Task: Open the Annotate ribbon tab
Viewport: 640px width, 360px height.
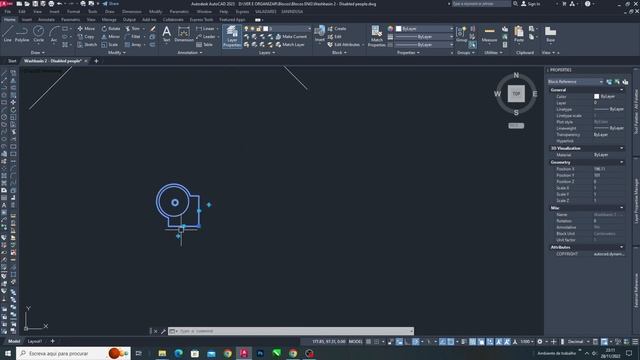Action: coord(46,20)
